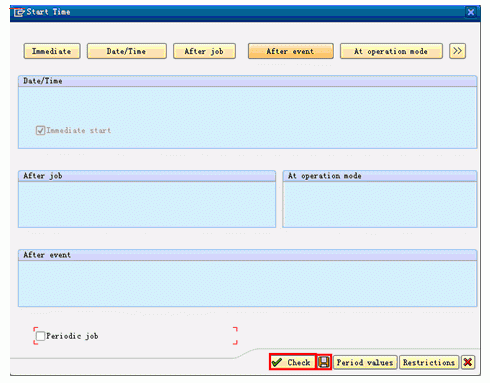This screenshot has height=383, width=490.
Task: Click the Save diskette icon
Action: 324,362
